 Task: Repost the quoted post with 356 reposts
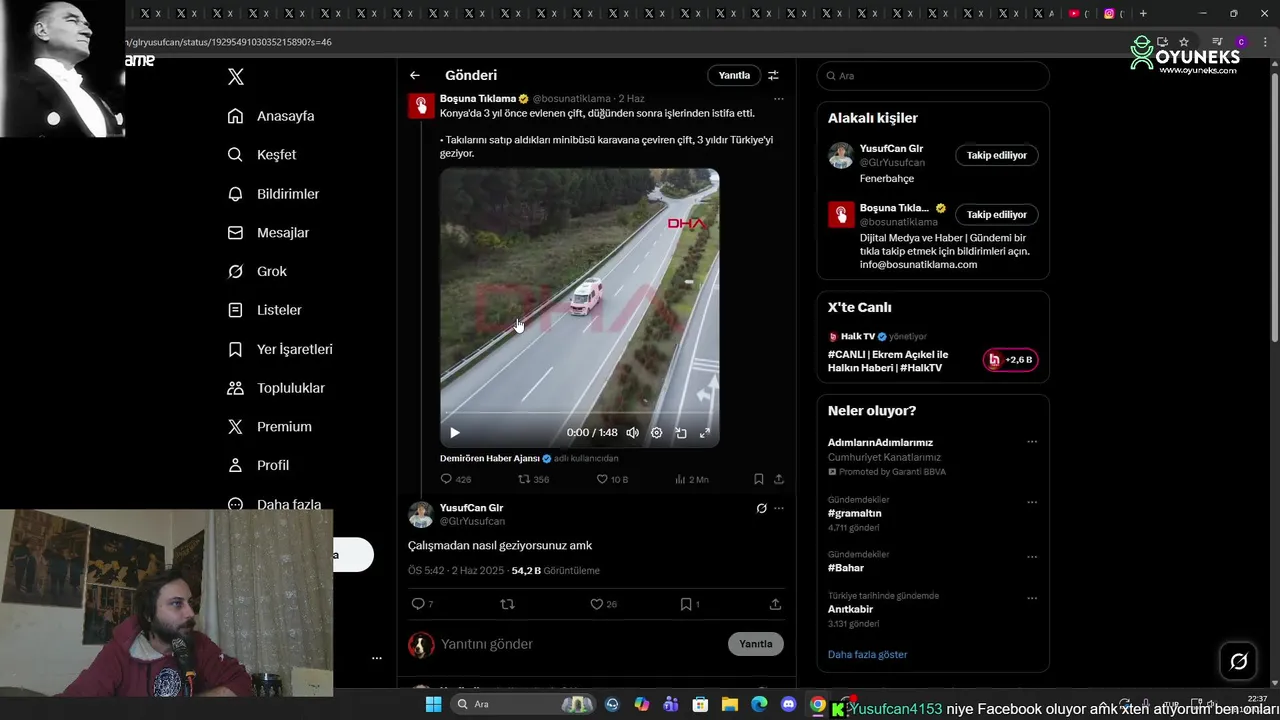534,480
